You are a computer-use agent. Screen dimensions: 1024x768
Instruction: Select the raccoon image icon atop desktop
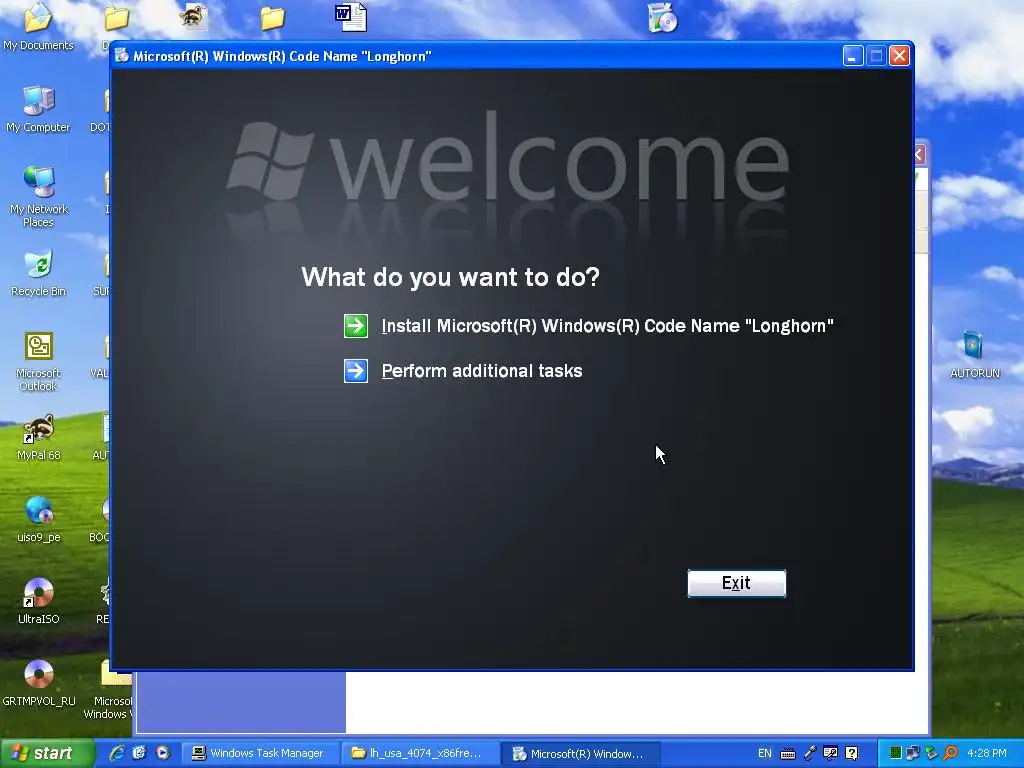click(194, 16)
